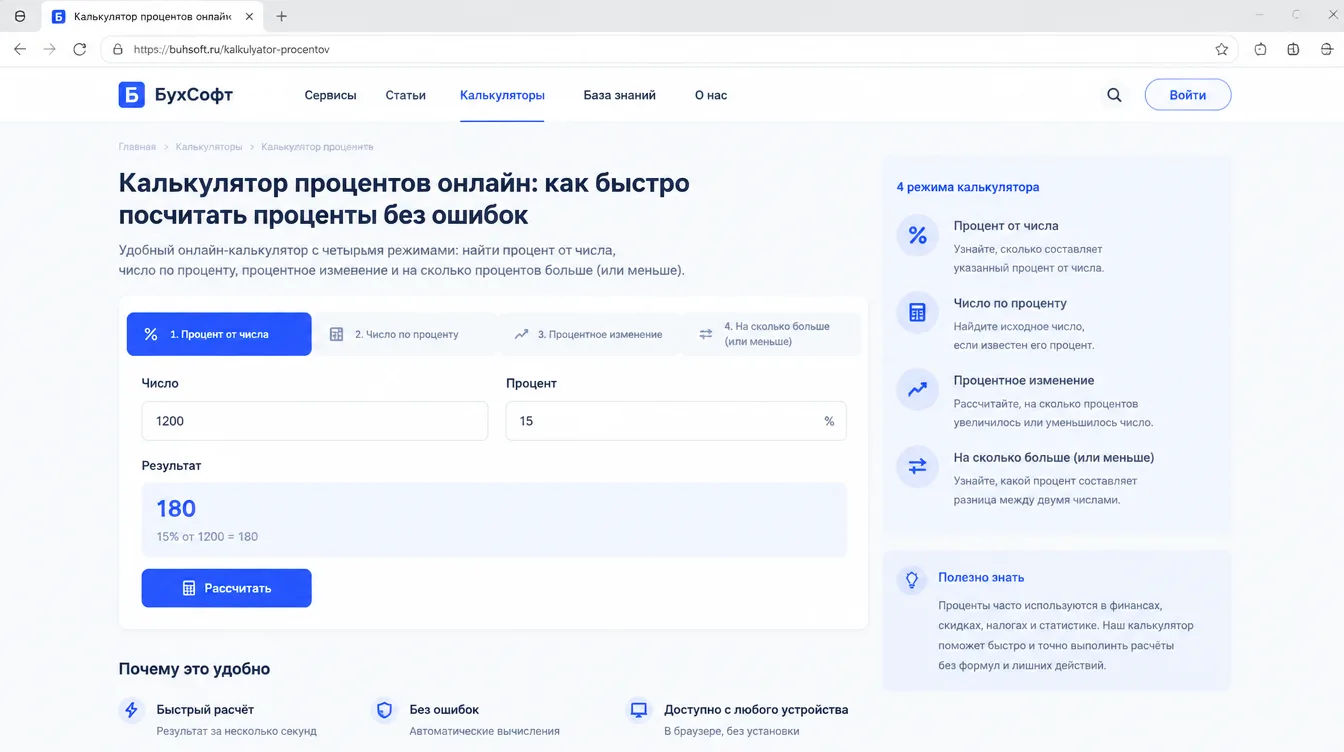This screenshot has width=1344, height=752.
Task: Go to Калькуляторы breadcrumb link
Action: pyautogui.click(x=209, y=147)
